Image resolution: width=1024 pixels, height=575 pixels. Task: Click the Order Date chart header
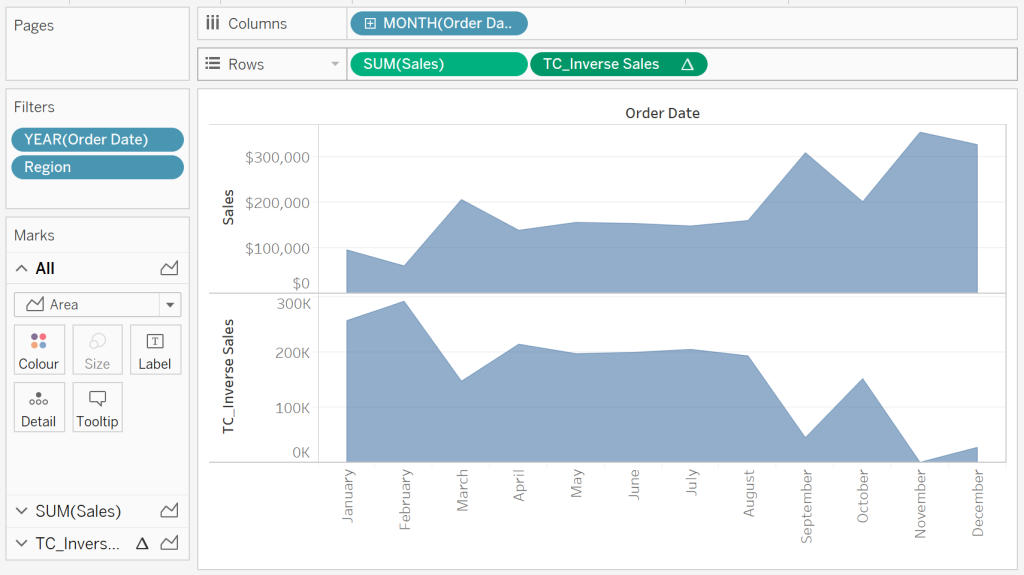(x=662, y=113)
